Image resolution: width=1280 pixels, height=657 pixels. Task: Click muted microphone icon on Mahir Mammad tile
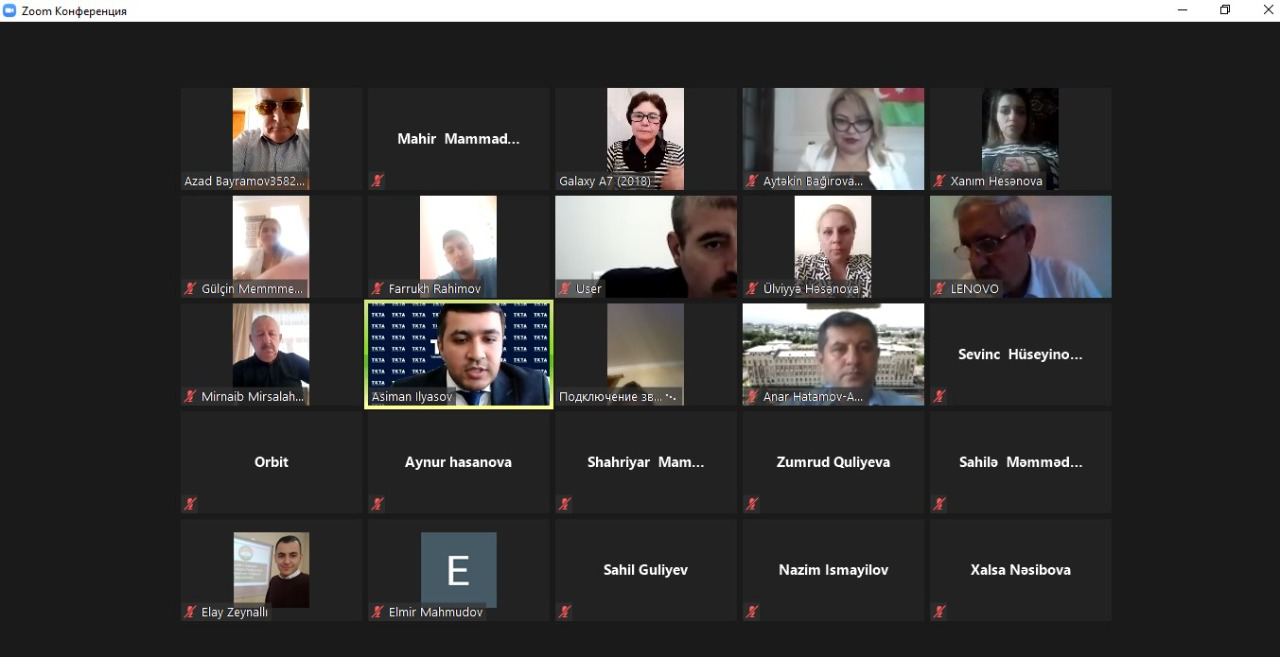[x=377, y=181]
